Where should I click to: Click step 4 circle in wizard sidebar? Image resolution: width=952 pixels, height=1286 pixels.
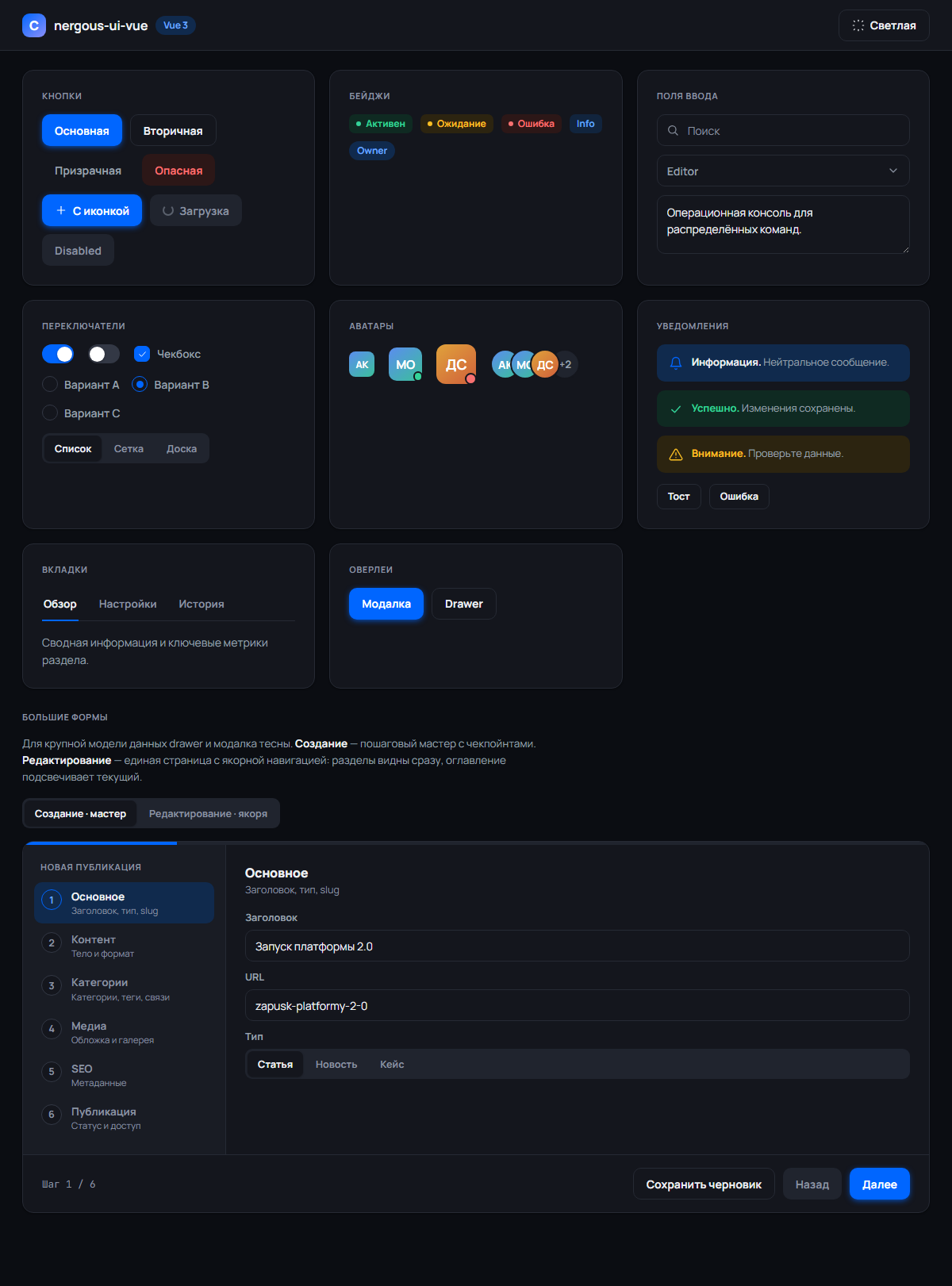(x=52, y=1029)
